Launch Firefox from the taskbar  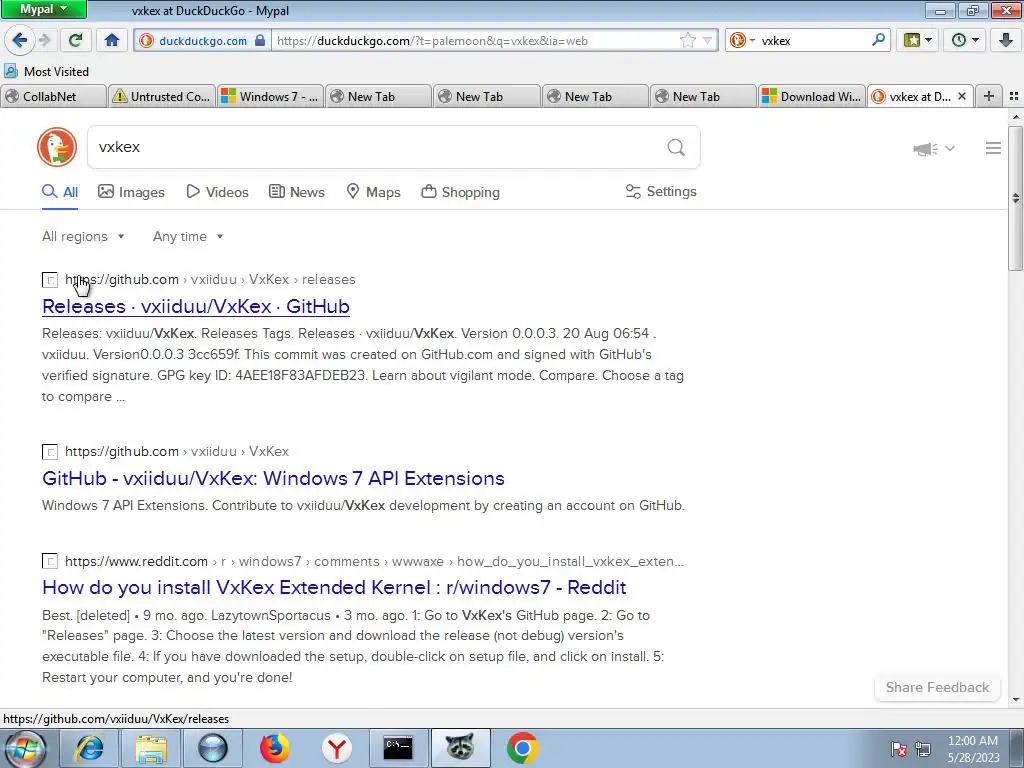point(274,748)
